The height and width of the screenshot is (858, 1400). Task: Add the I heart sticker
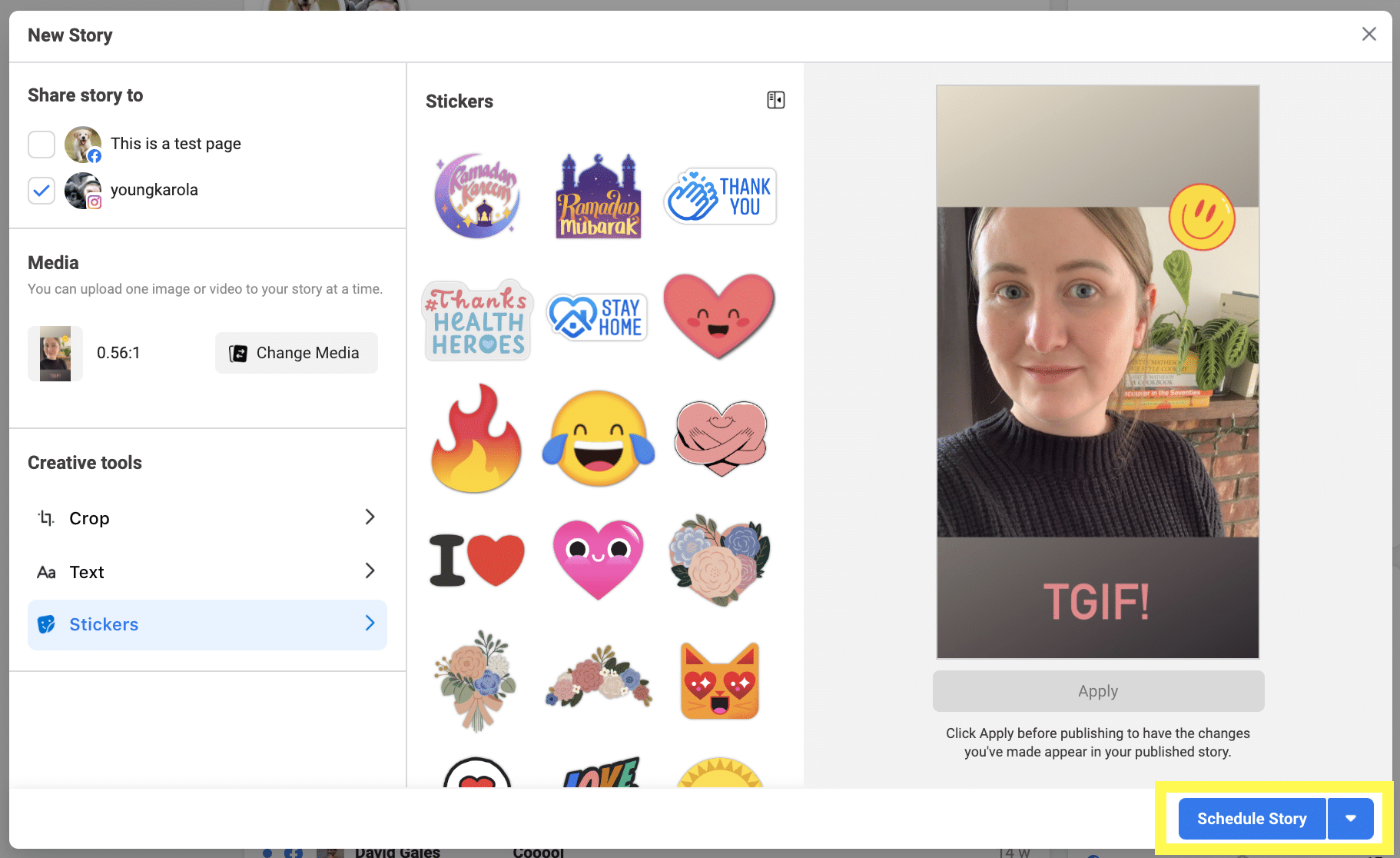[x=477, y=560]
